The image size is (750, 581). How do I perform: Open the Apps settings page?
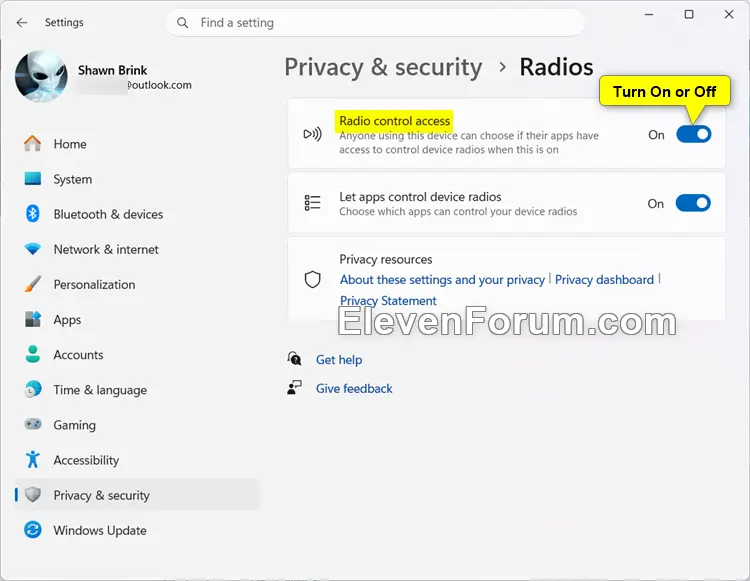tap(137, 319)
